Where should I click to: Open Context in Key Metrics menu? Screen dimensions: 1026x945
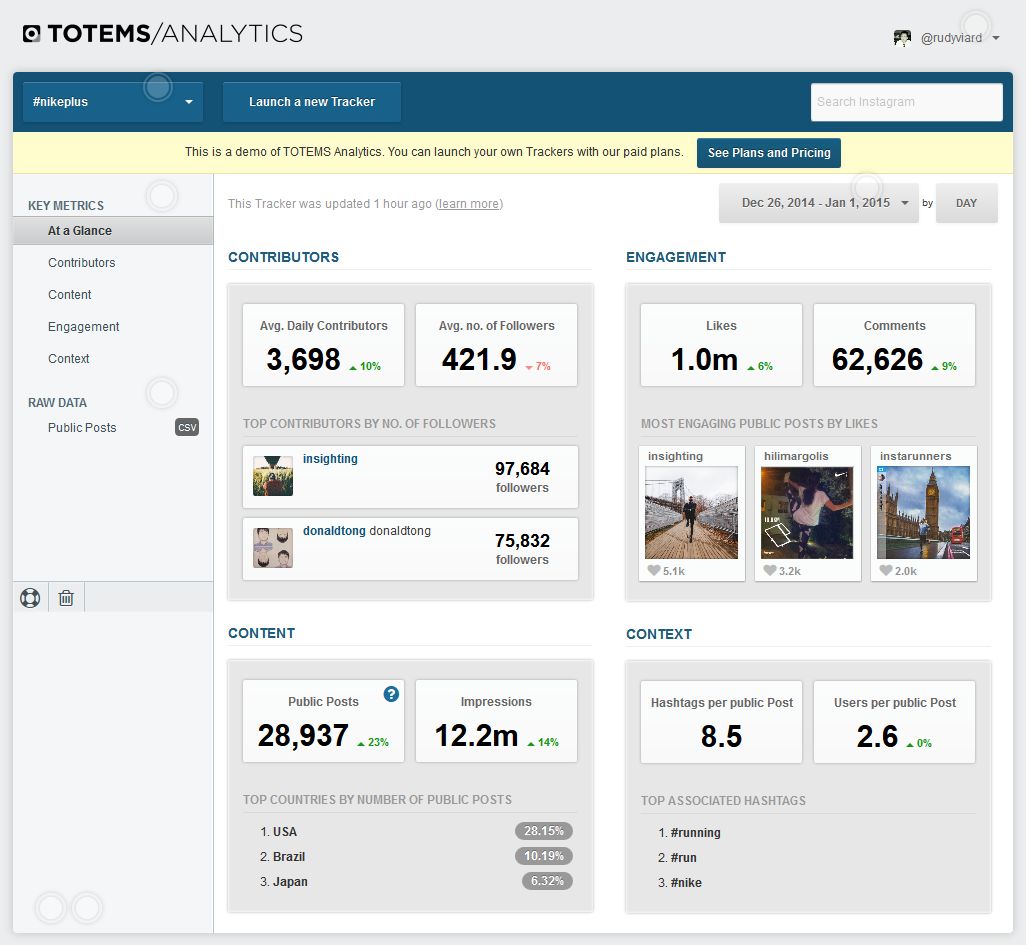68,359
